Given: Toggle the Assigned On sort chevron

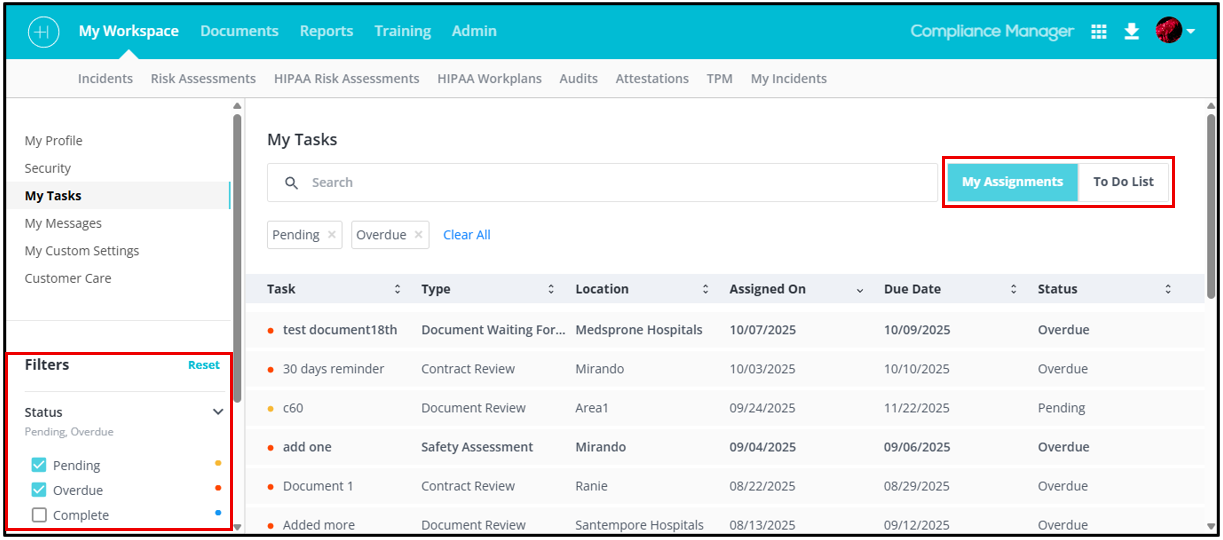Looking at the screenshot, I should coord(860,290).
